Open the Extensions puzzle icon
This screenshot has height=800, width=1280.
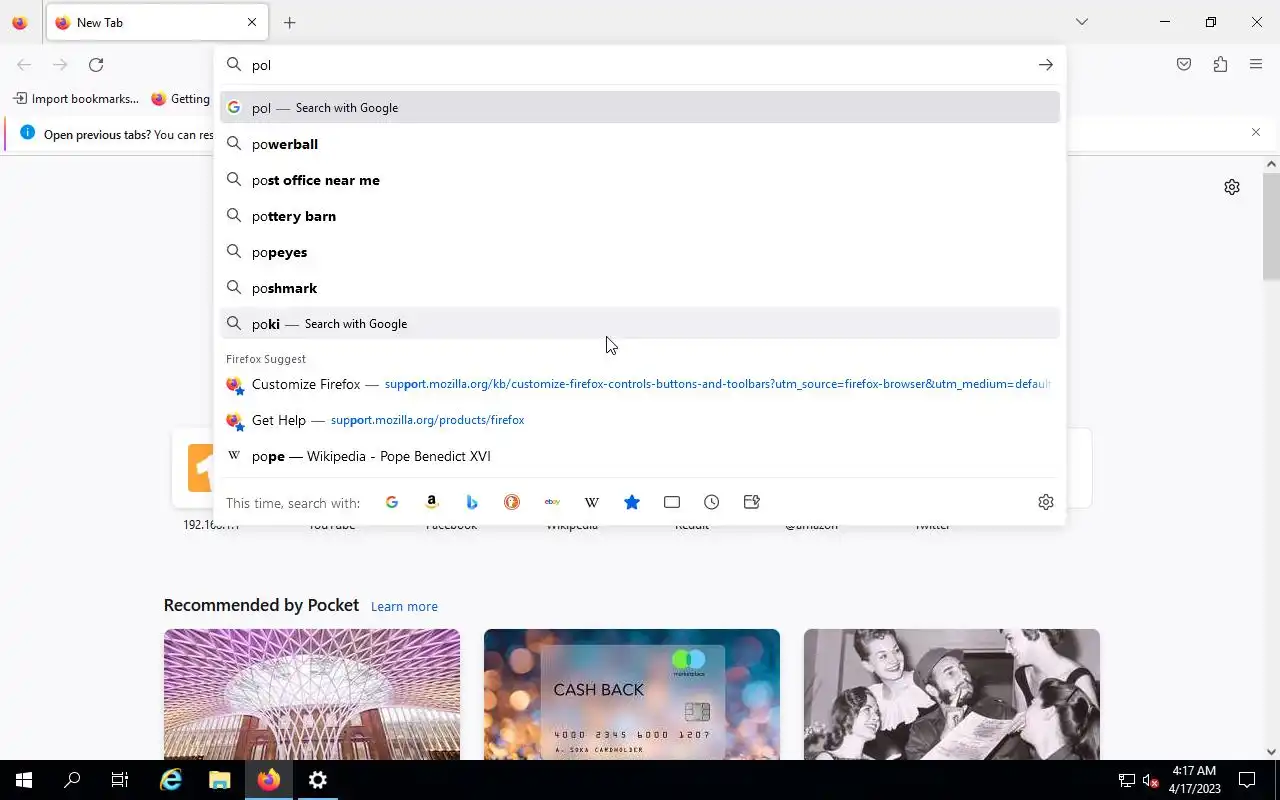coord(1220,65)
